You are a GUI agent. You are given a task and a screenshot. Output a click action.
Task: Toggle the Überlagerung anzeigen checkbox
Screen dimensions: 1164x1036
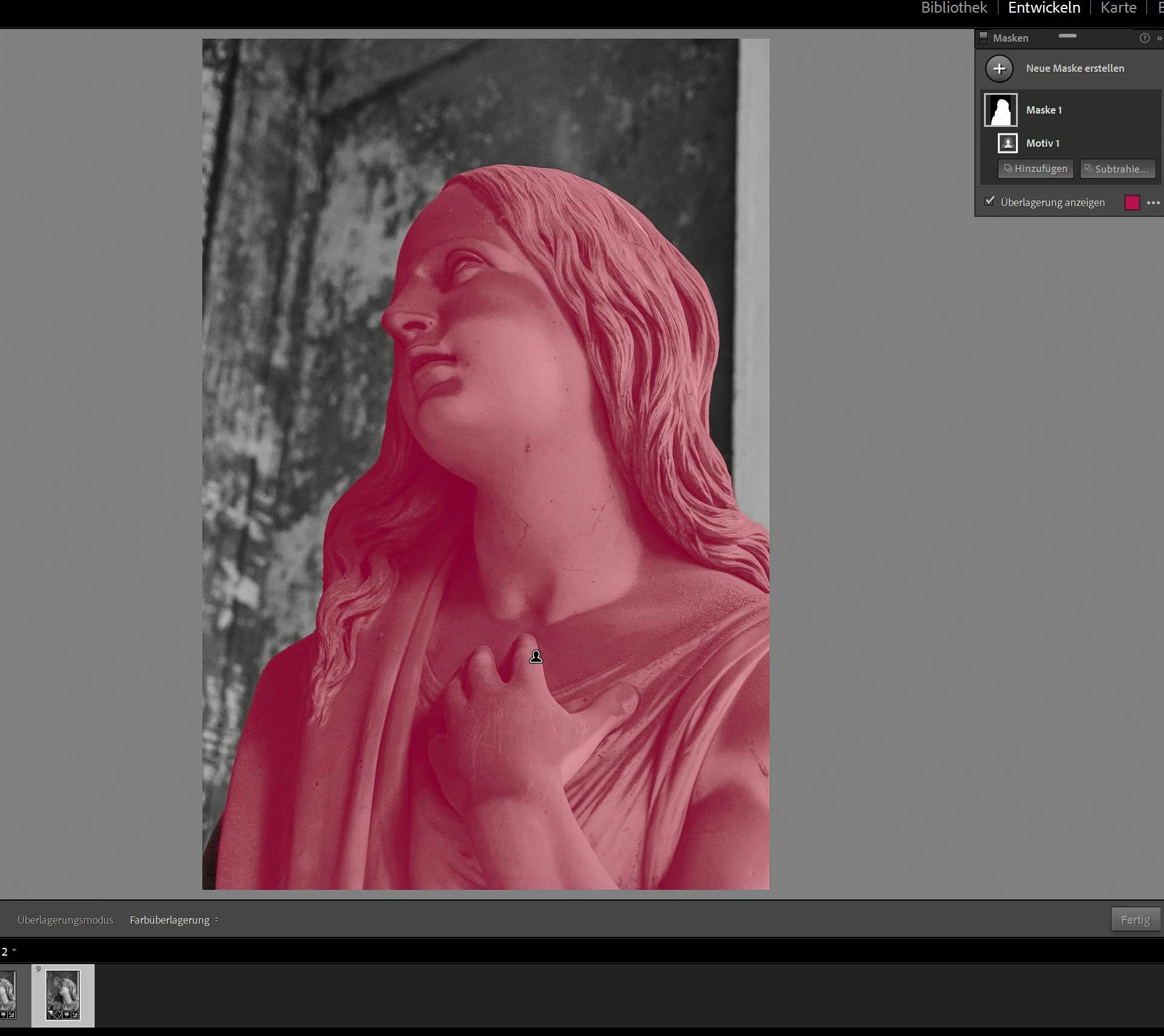(989, 202)
